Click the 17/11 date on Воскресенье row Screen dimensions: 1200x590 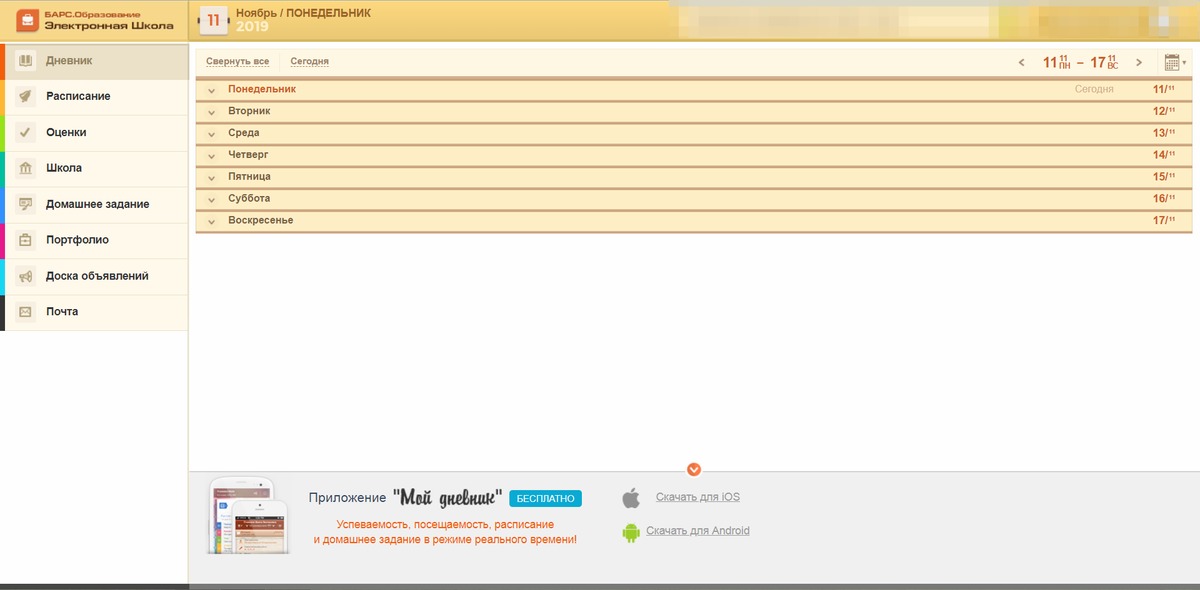[x=1164, y=220]
